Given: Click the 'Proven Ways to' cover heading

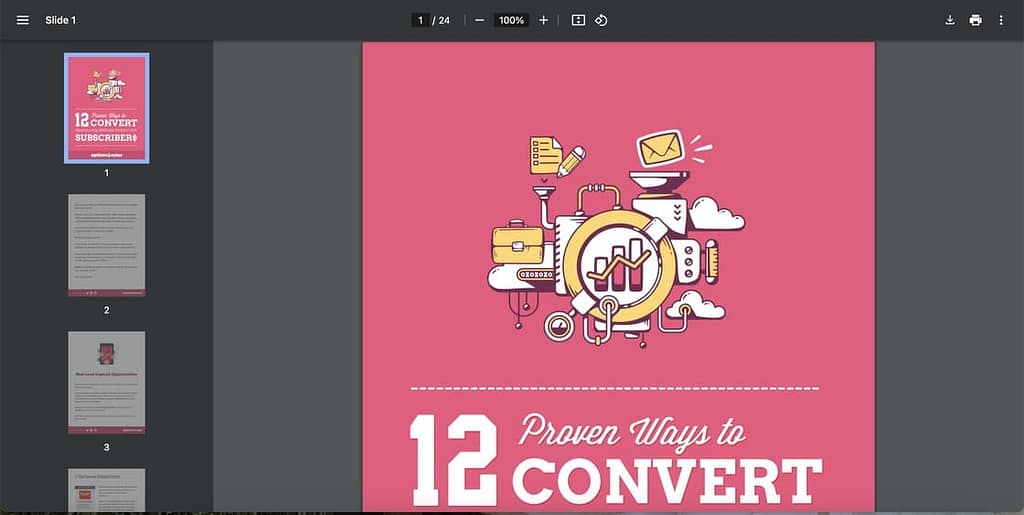Looking at the screenshot, I should pos(631,432).
